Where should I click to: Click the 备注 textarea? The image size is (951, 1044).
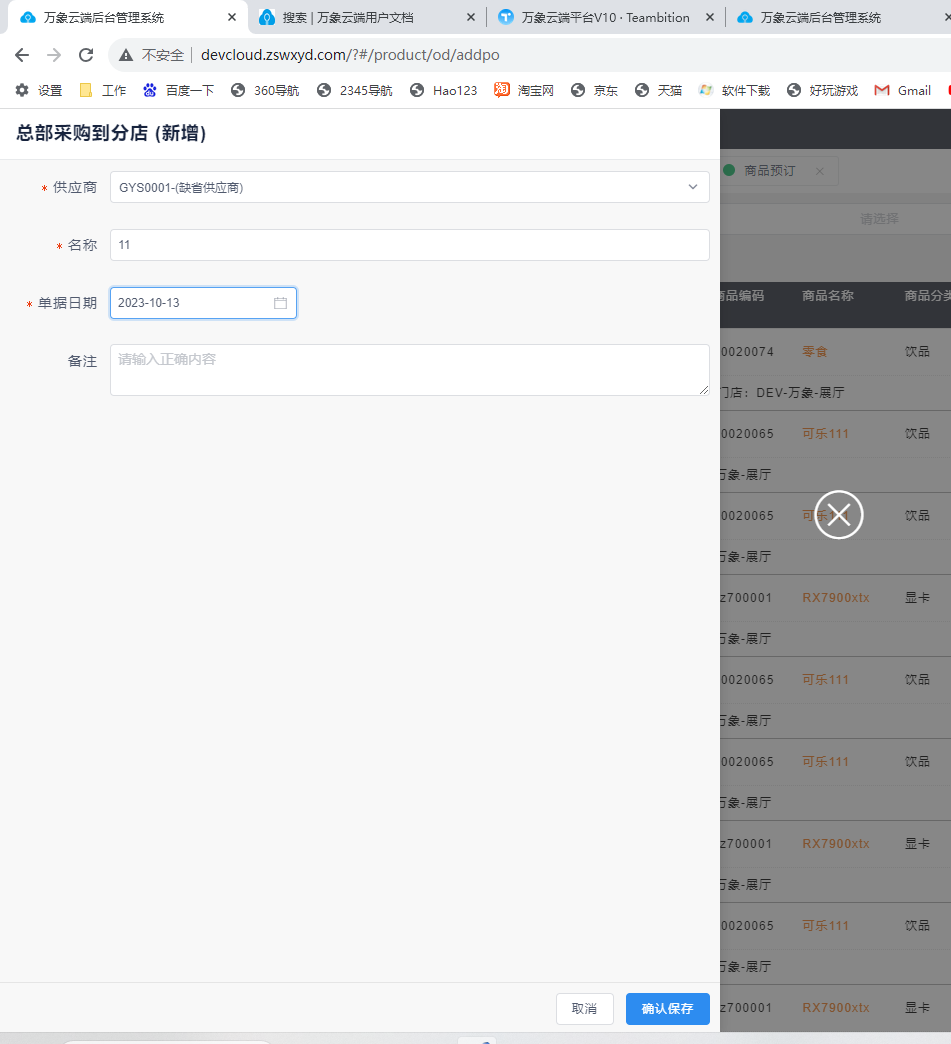410,370
